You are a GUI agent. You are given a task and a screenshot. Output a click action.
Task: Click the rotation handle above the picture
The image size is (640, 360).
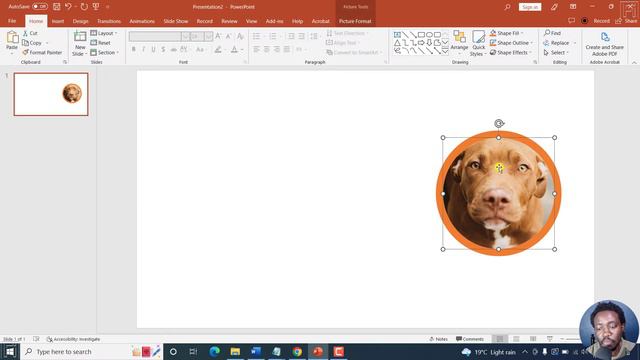(499, 123)
